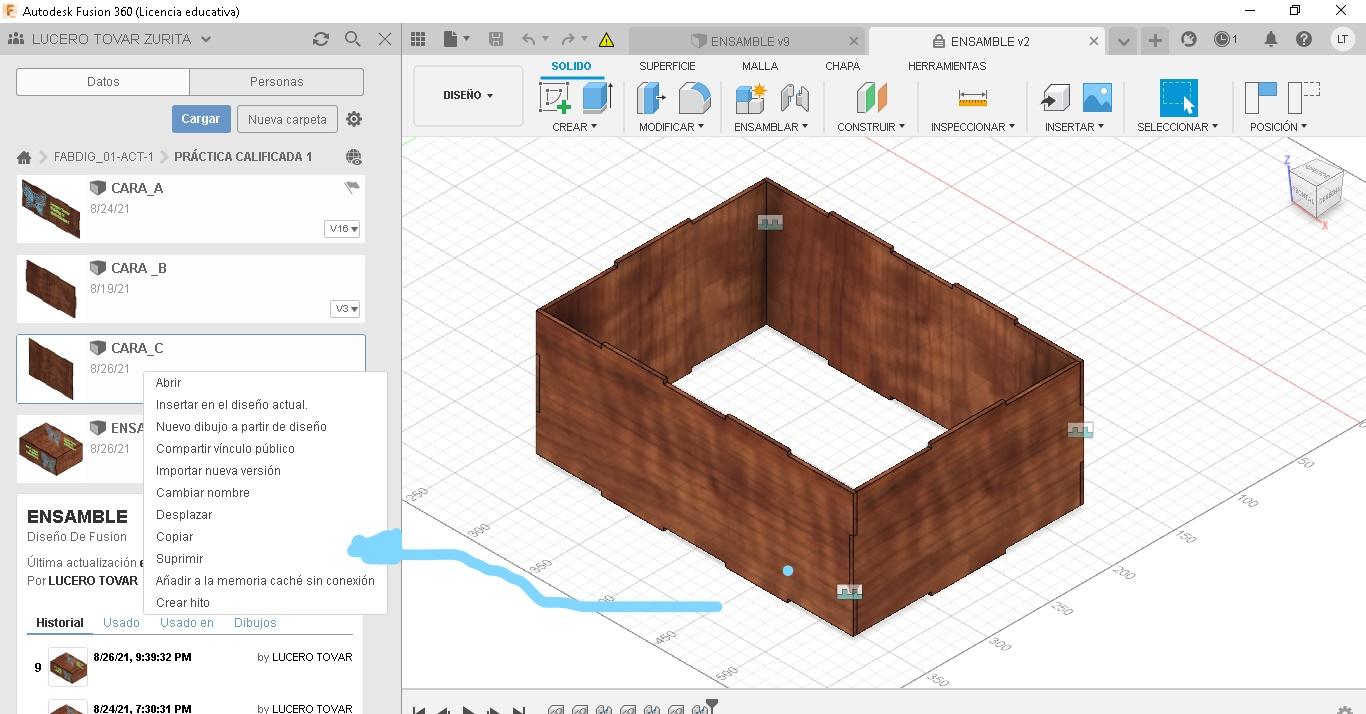Image resolution: width=1366 pixels, height=714 pixels.
Task: Switch to the SUPERFICIE ribbon tab
Action: point(667,66)
